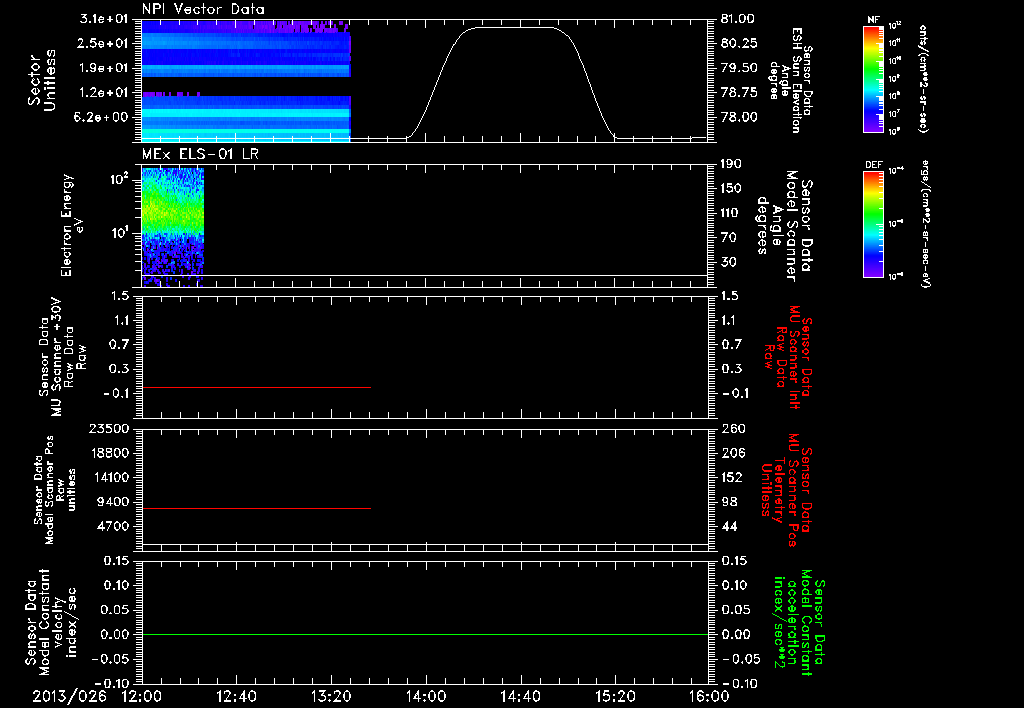Click the 78.75 sun elevation tick value

tap(739, 93)
